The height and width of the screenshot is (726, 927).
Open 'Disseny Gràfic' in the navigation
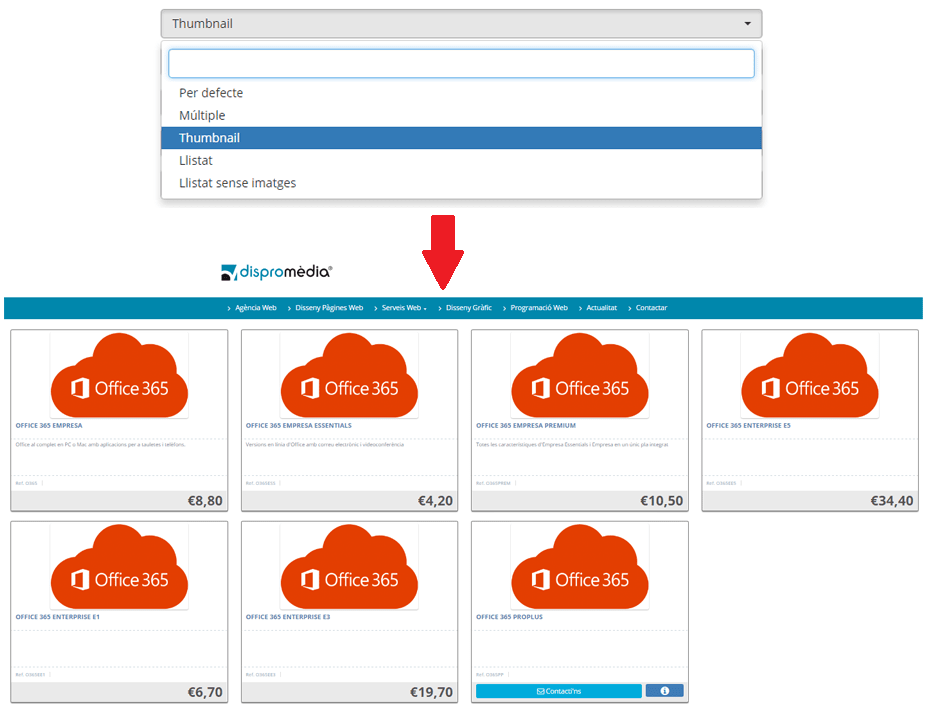[x=469, y=307]
